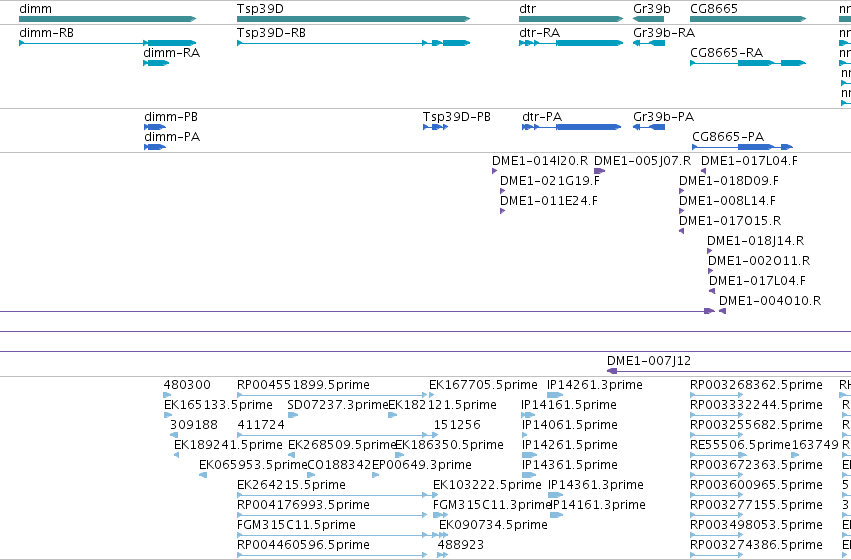This screenshot has height=560, width=851.
Task: Click EST EK264215.5prime
Action: click(x=291, y=485)
